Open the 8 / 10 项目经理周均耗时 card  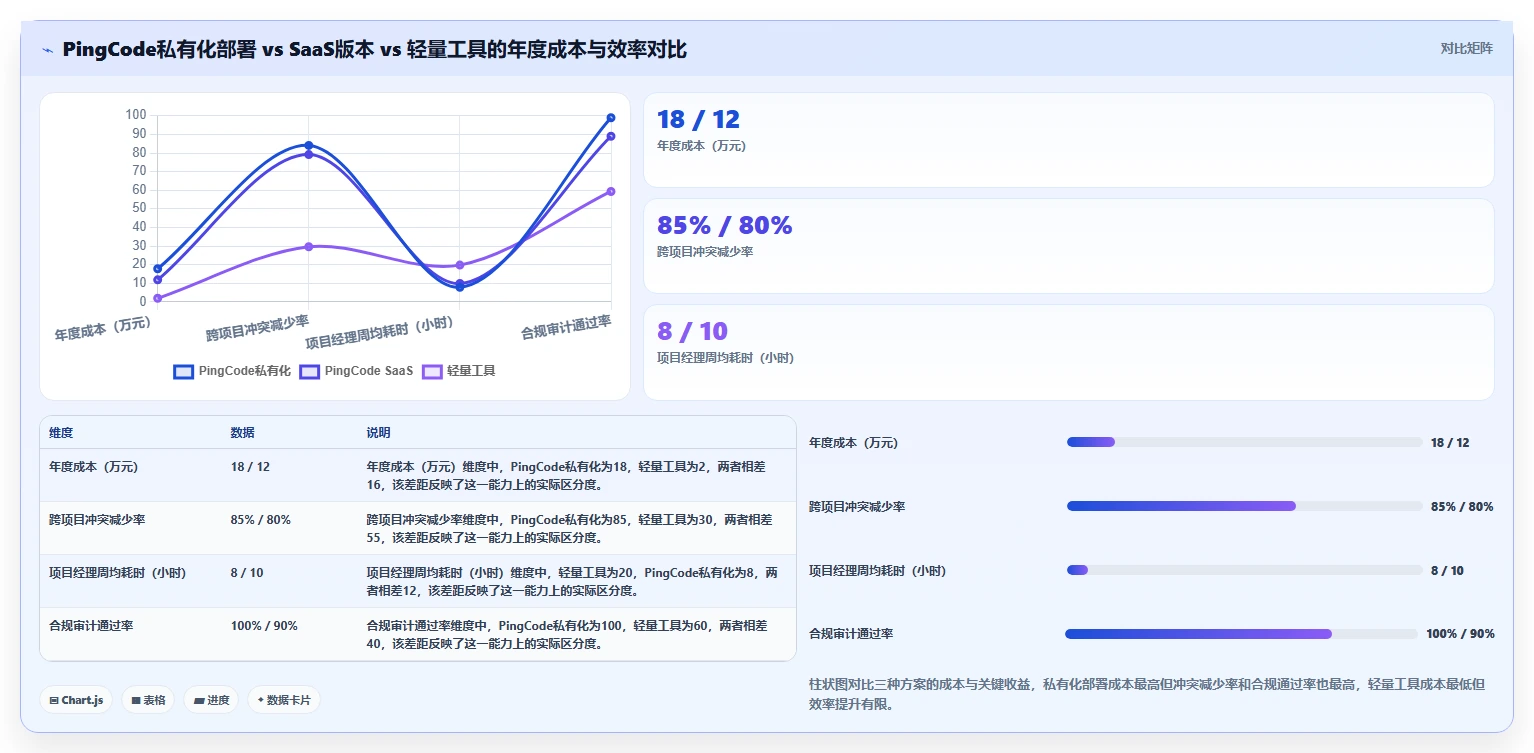(1068, 352)
